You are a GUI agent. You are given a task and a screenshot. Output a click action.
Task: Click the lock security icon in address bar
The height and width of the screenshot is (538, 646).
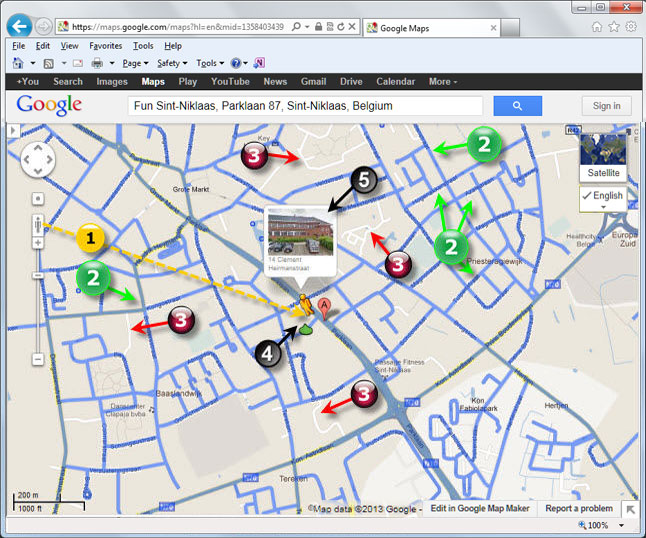tap(318, 27)
